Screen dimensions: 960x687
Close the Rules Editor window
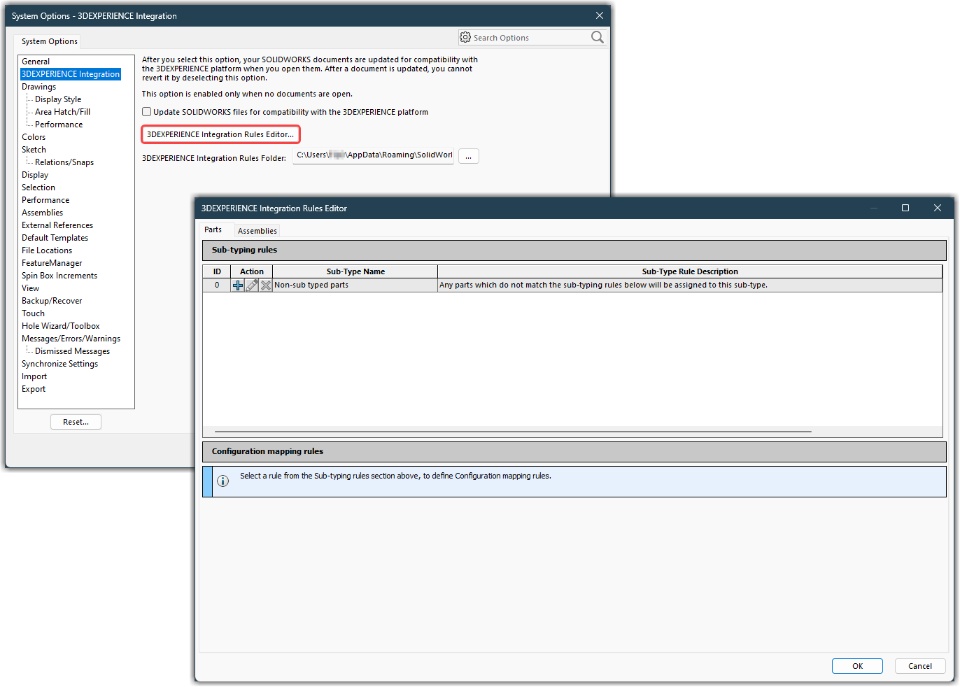(937, 208)
